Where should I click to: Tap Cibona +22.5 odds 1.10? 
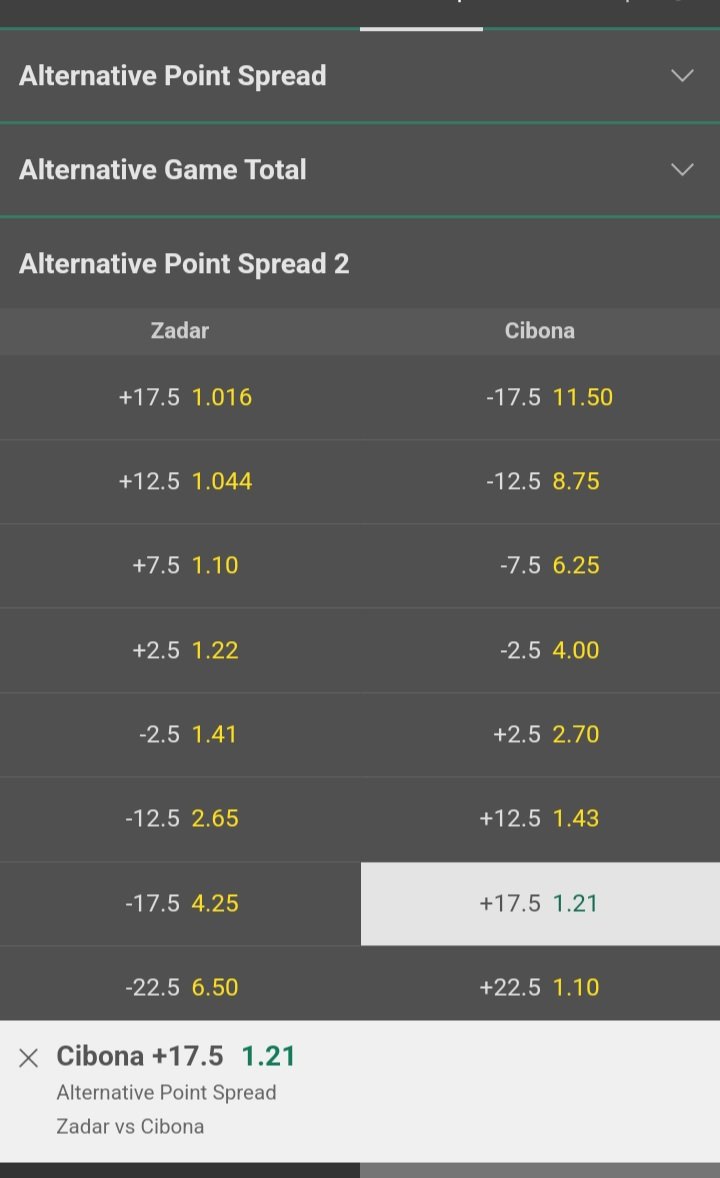click(540, 987)
